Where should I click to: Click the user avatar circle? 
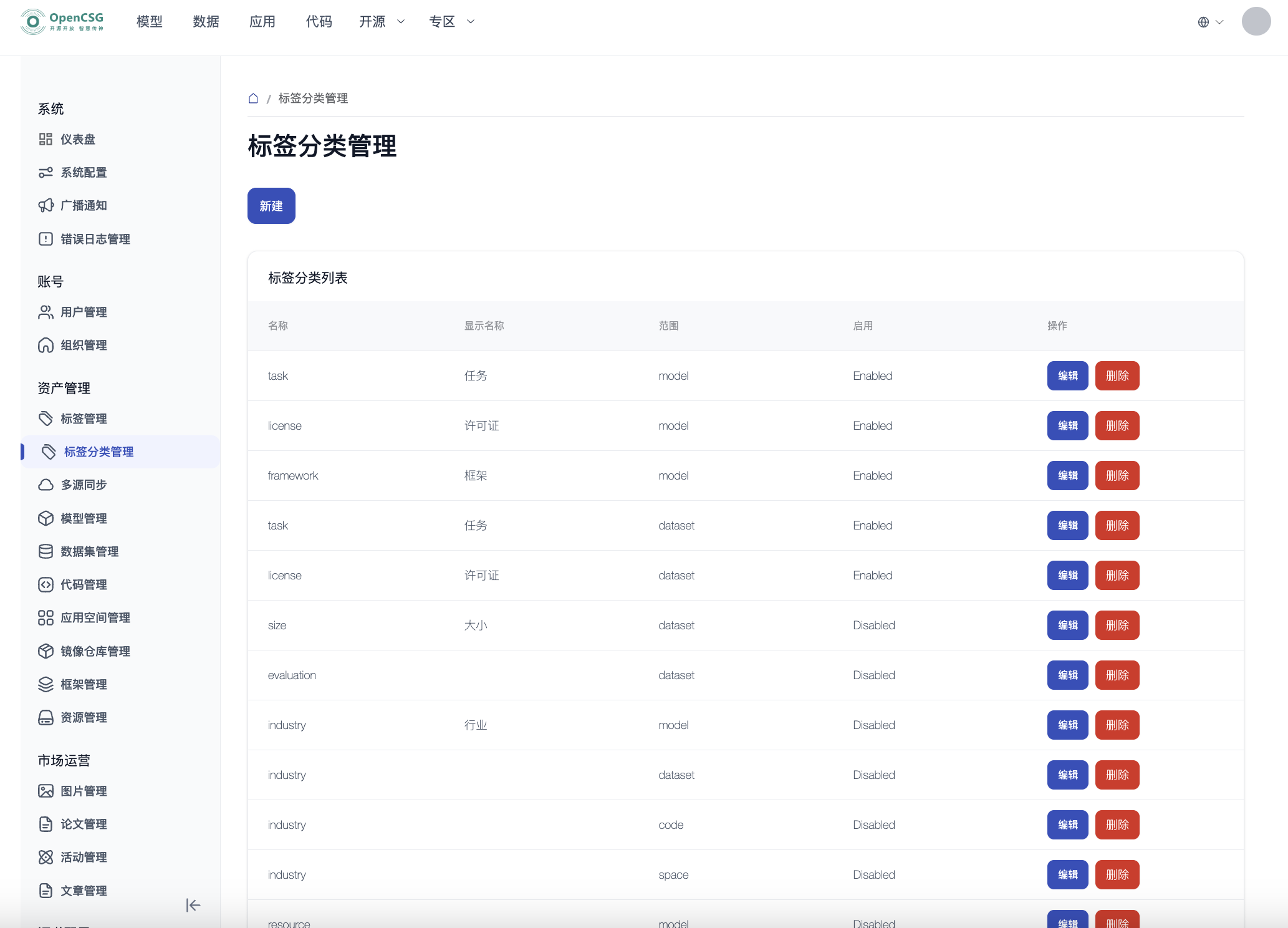coord(1256,22)
